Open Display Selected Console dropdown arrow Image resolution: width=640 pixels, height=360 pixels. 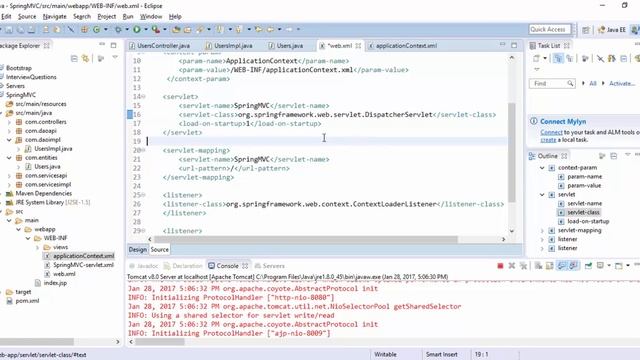(x=609, y=266)
